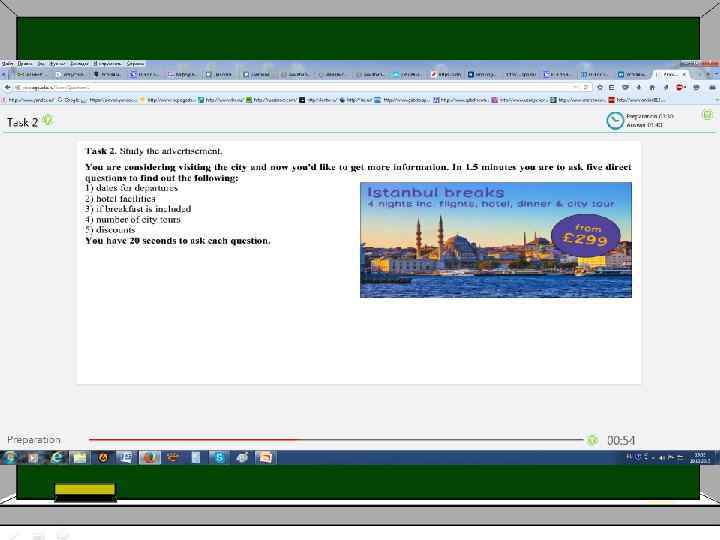Viewport: 720px width, 540px height.
Task: Click the clock timer icon
Action: [615, 121]
